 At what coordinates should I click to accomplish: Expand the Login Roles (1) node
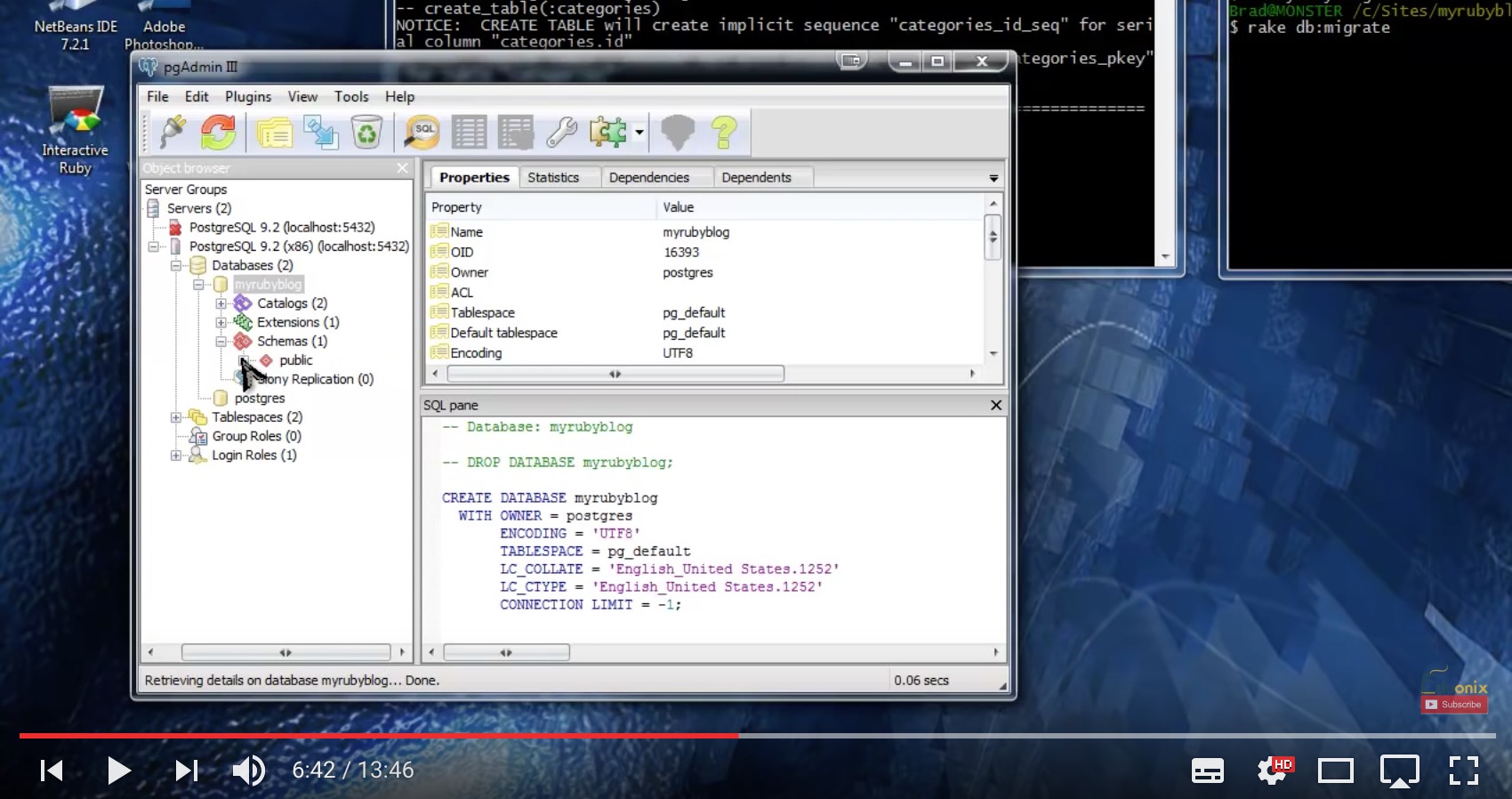[x=176, y=455]
